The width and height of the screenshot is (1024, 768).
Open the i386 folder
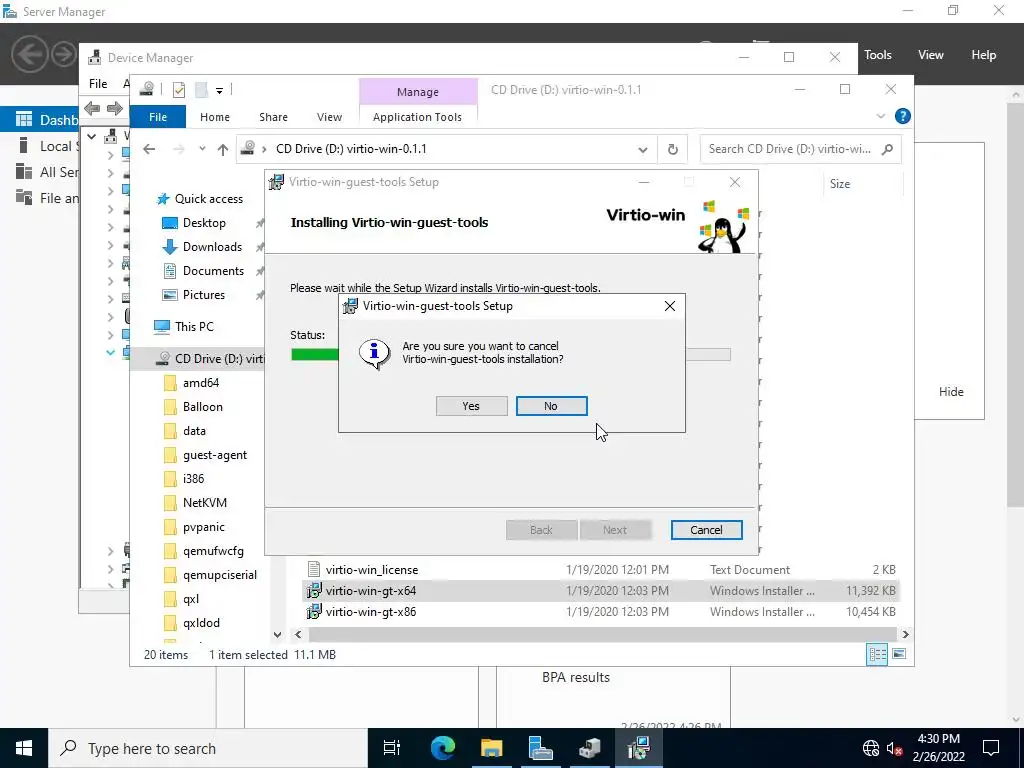[193, 479]
